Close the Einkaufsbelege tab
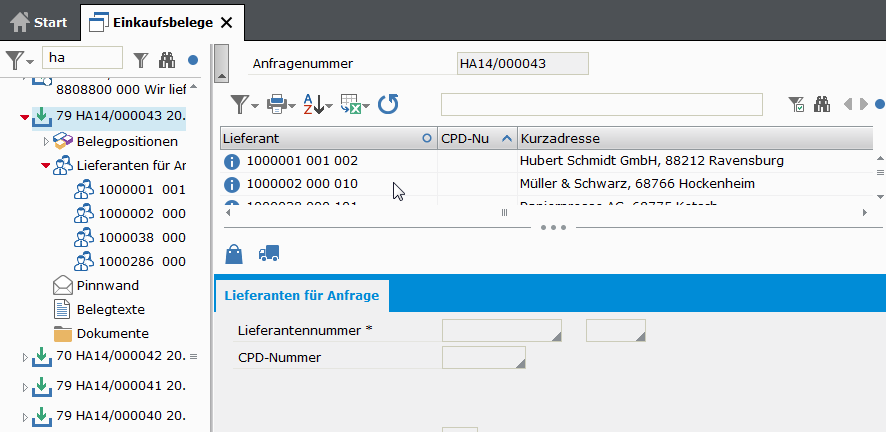Image resolution: width=886 pixels, height=432 pixels. (x=226, y=23)
